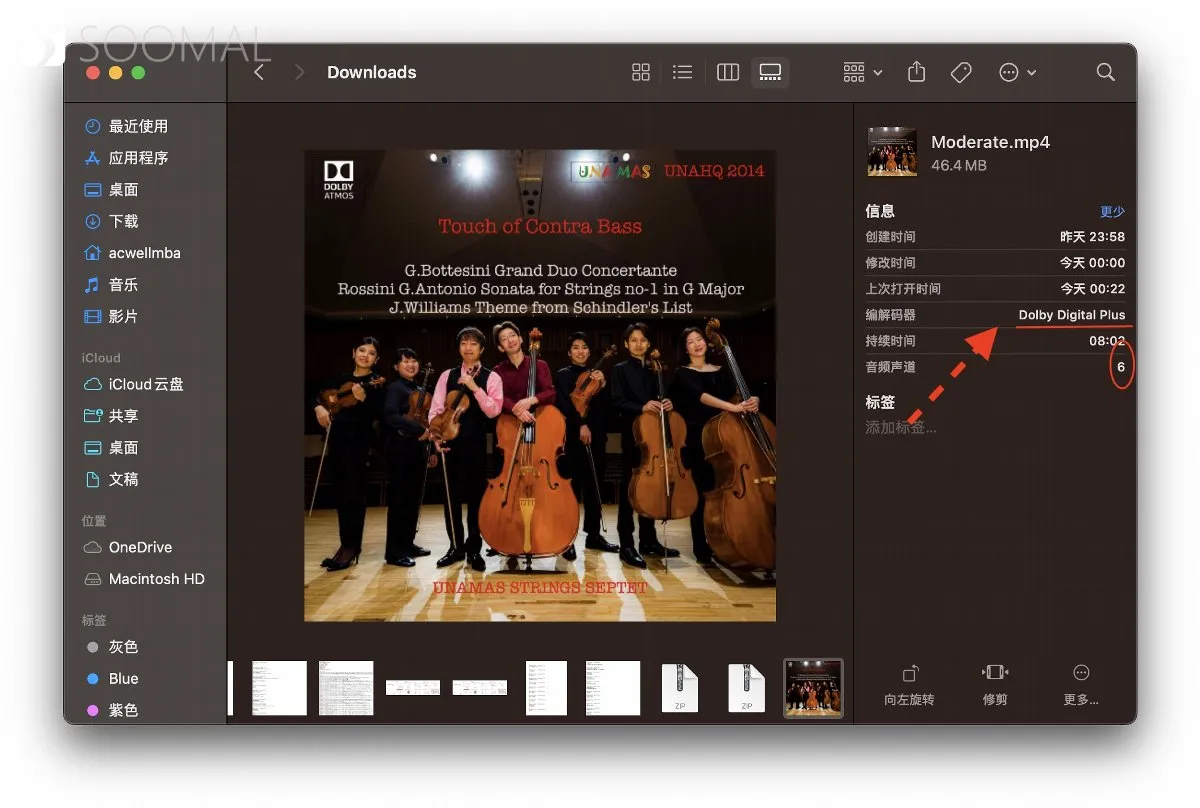Image resolution: width=1200 pixels, height=808 pixels.
Task: Click 更少 to collapse info
Action: tap(1112, 212)
